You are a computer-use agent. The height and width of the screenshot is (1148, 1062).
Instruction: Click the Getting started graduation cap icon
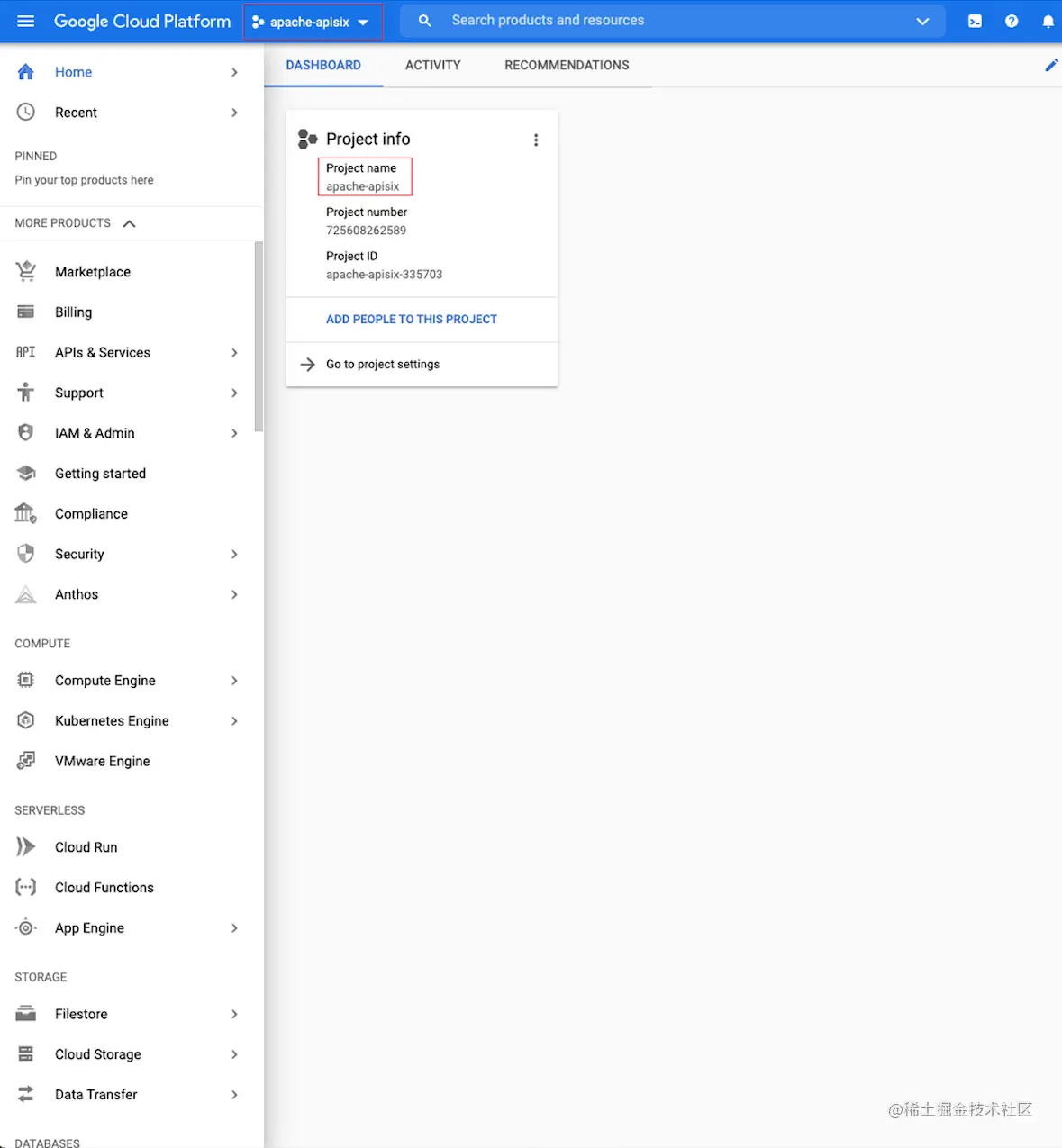[26, 473]
